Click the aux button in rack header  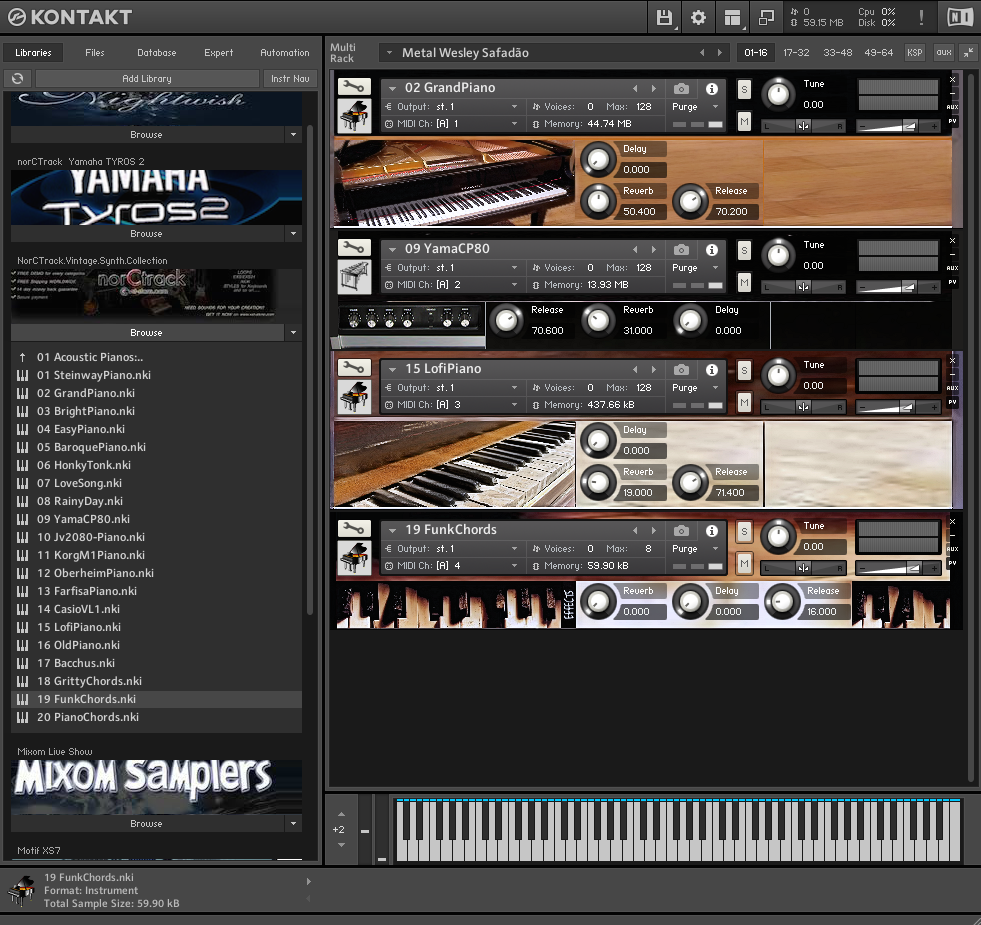[x=943, y=53]
